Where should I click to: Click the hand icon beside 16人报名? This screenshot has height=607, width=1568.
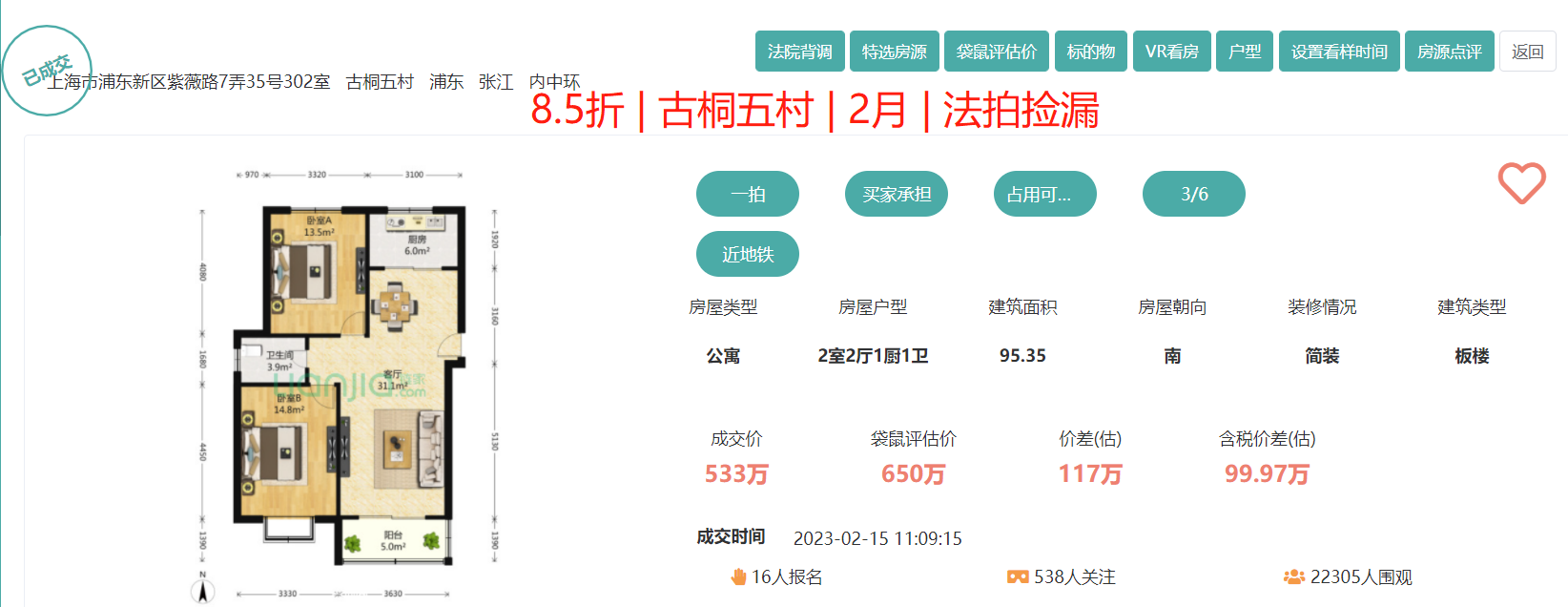coord(738,577)
